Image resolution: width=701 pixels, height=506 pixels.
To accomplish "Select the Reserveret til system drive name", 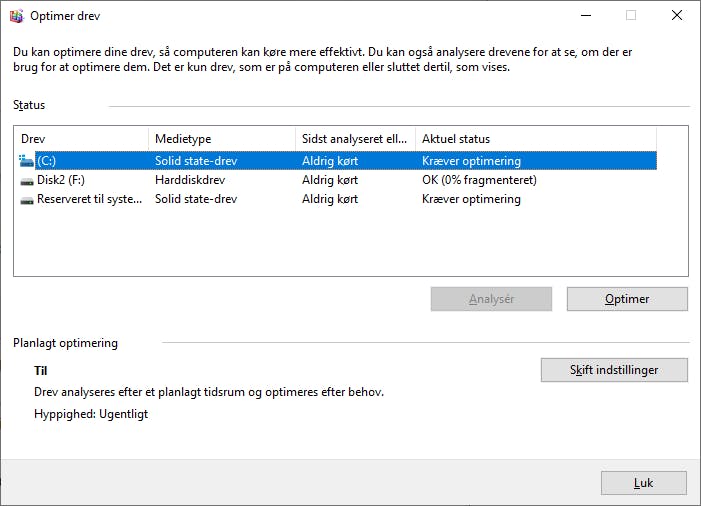I will pyautogui.click(x=90, y=199).
